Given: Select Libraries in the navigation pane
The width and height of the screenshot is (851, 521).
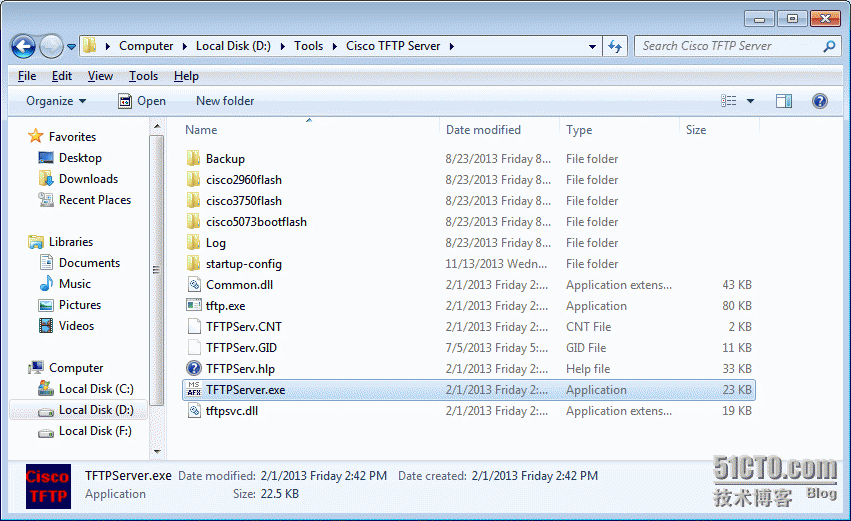Looking at the screenshot, I should [71, 242].
